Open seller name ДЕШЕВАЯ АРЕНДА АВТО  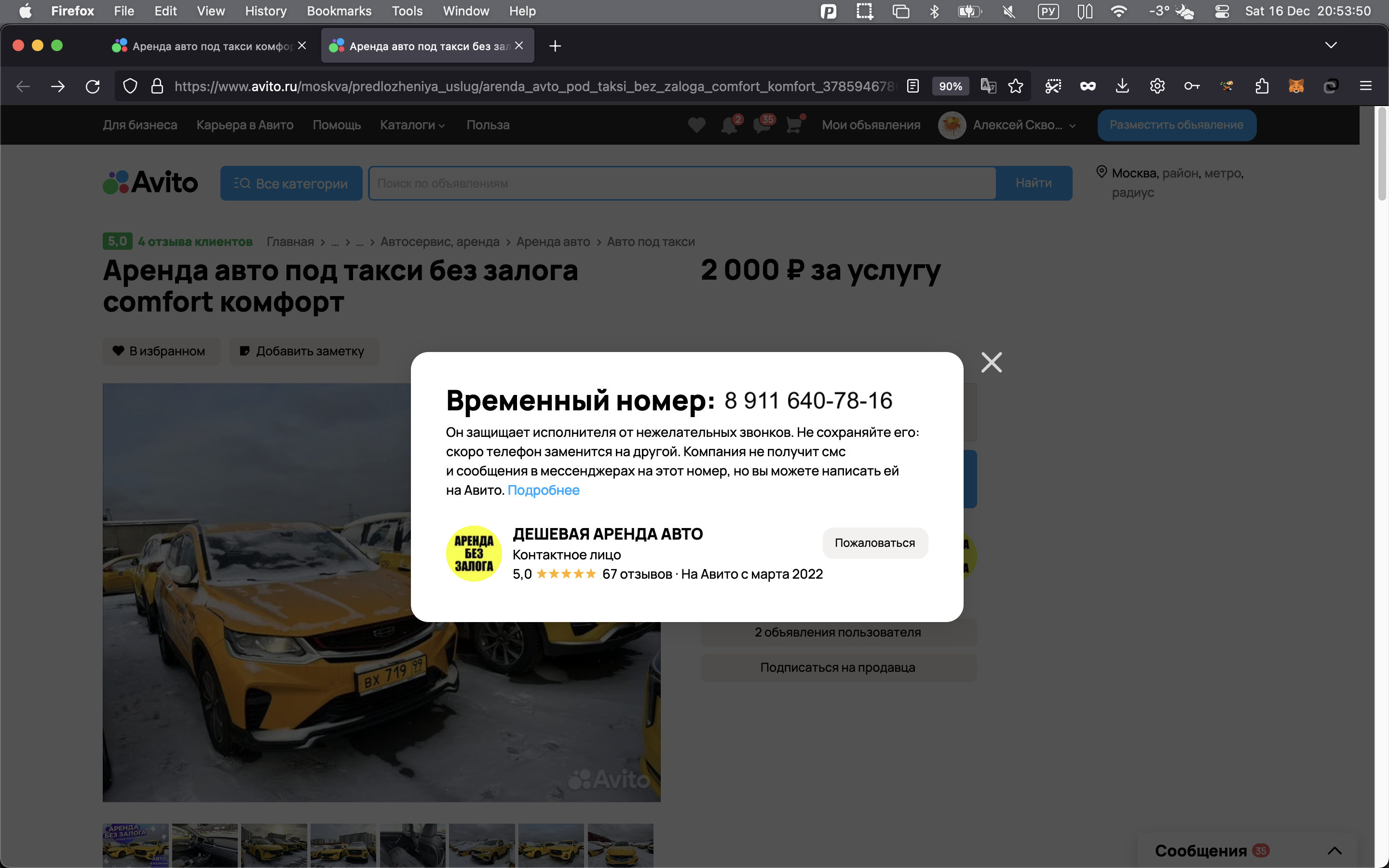[x=607, y=534]
